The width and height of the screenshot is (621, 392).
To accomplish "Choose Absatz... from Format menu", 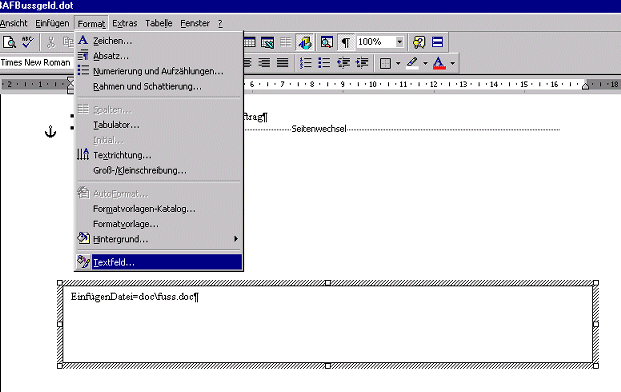I will (159, 56).
